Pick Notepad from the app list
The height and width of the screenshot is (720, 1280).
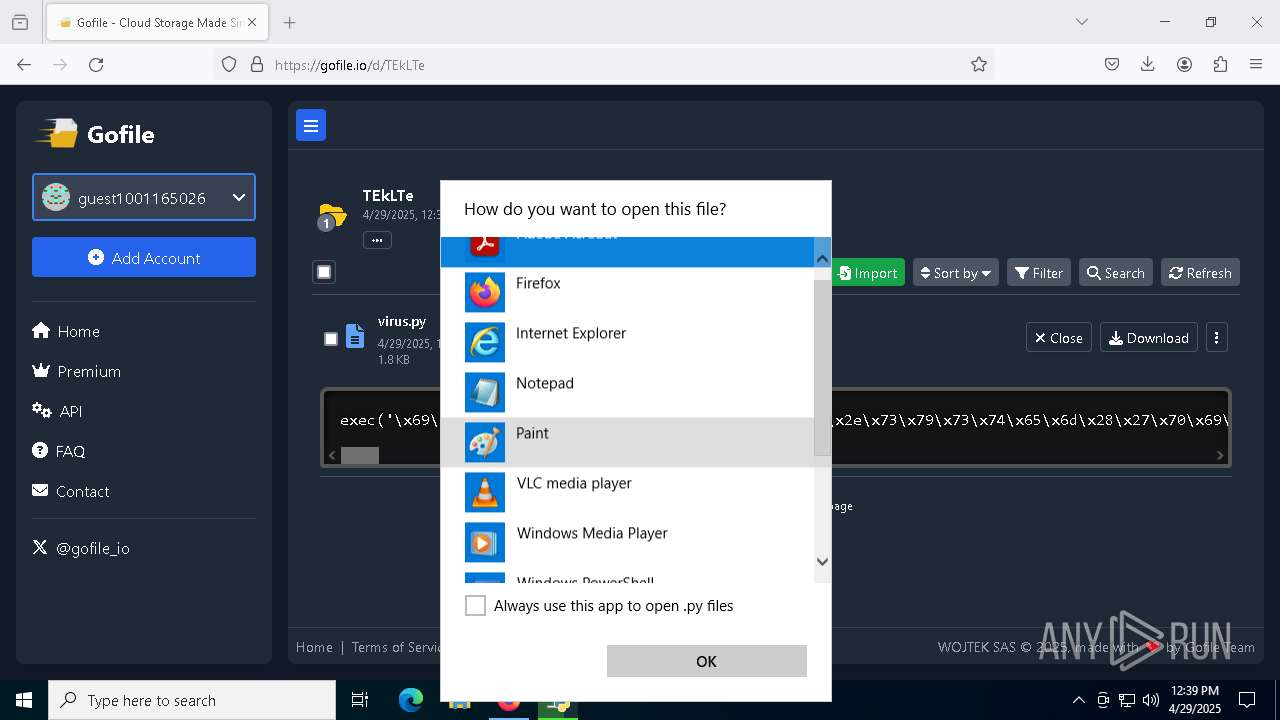tap(627, 392)
